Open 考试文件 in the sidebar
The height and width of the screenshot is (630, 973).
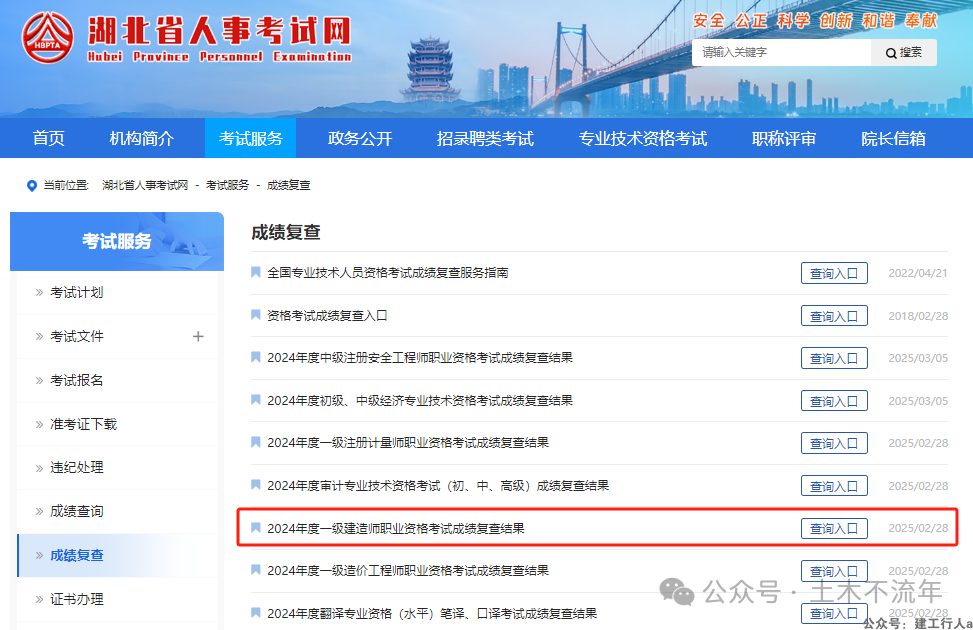[76, 336]
